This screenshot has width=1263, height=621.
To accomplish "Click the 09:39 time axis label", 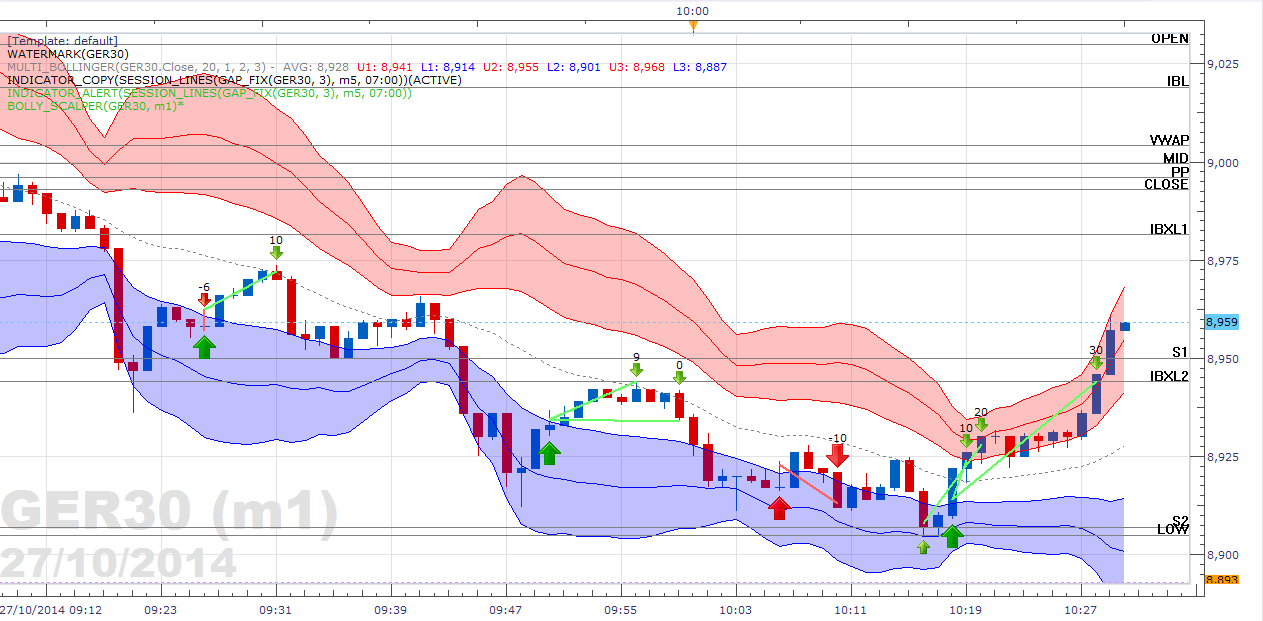I will coord(391,609).
